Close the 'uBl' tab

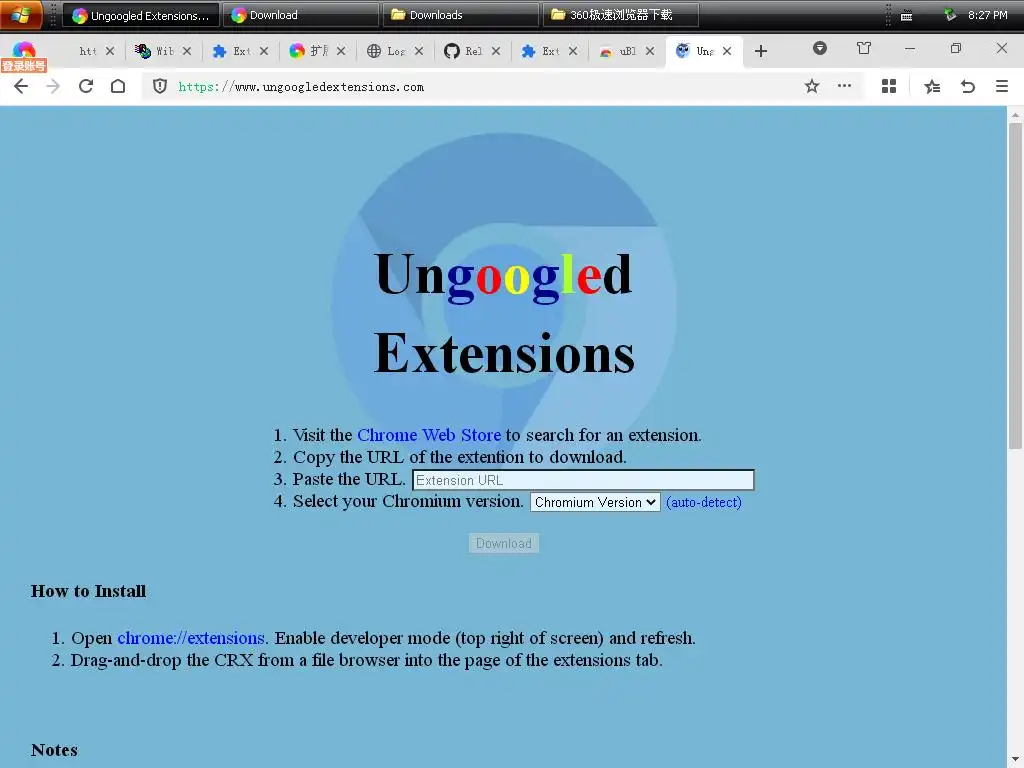650,51
